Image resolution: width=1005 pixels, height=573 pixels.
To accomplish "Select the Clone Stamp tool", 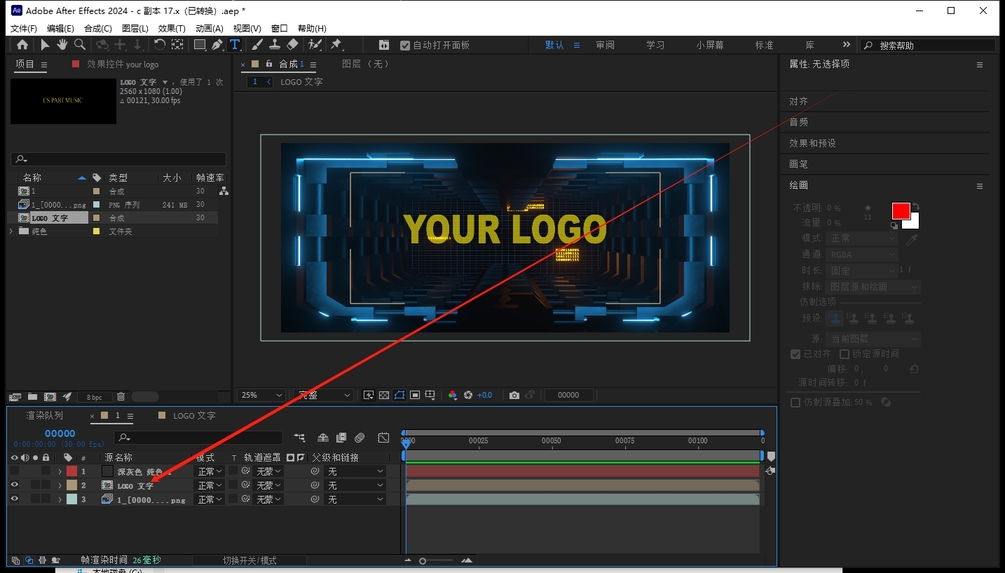I will (x=274, y=45).
